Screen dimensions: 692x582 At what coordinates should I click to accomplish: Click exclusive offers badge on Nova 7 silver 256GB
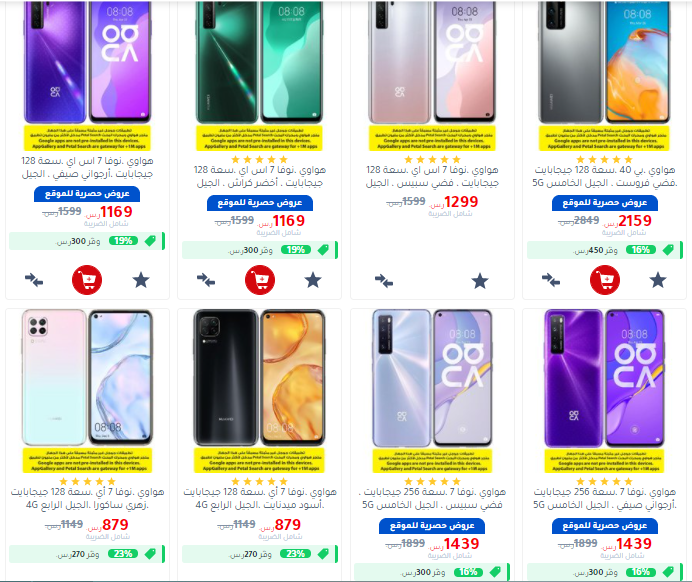432,526
